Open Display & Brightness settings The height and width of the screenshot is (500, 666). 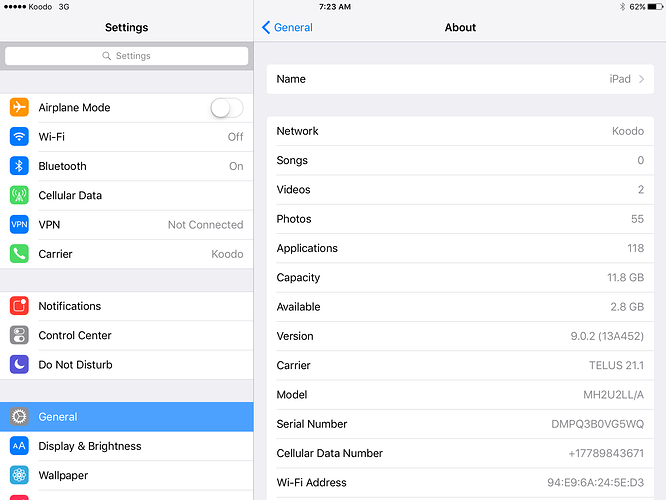(127, 446)
